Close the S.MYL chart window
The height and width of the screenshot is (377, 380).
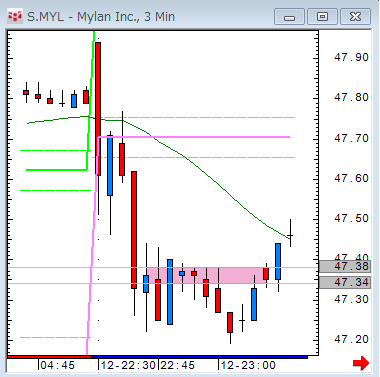[x=355, y=17]
